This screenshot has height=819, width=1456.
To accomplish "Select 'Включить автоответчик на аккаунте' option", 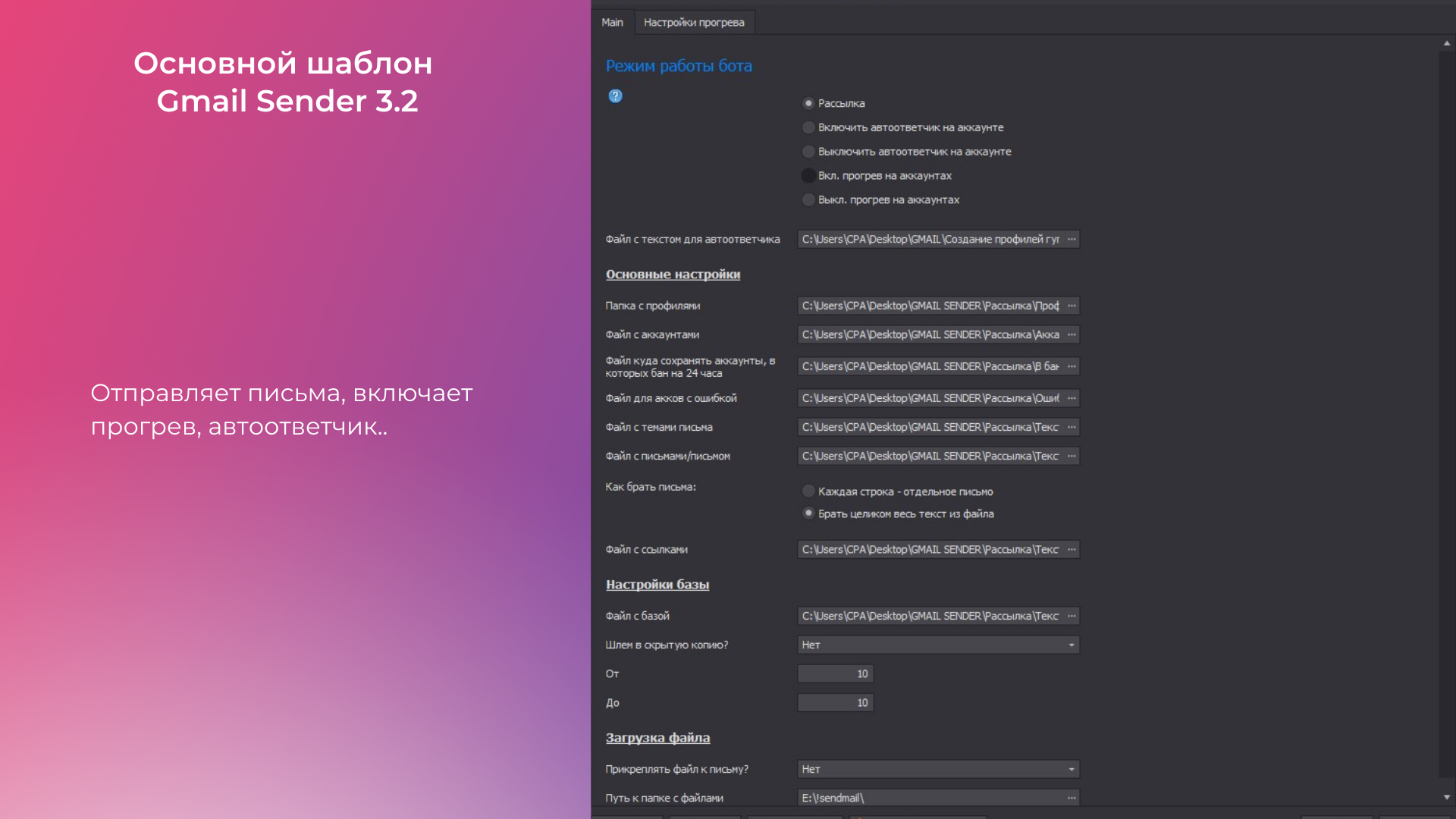I will tap(808, 127).
